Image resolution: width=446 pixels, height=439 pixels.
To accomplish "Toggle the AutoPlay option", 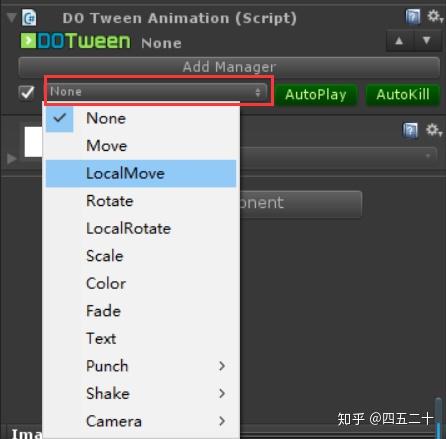I will click(x=316, y=95).
